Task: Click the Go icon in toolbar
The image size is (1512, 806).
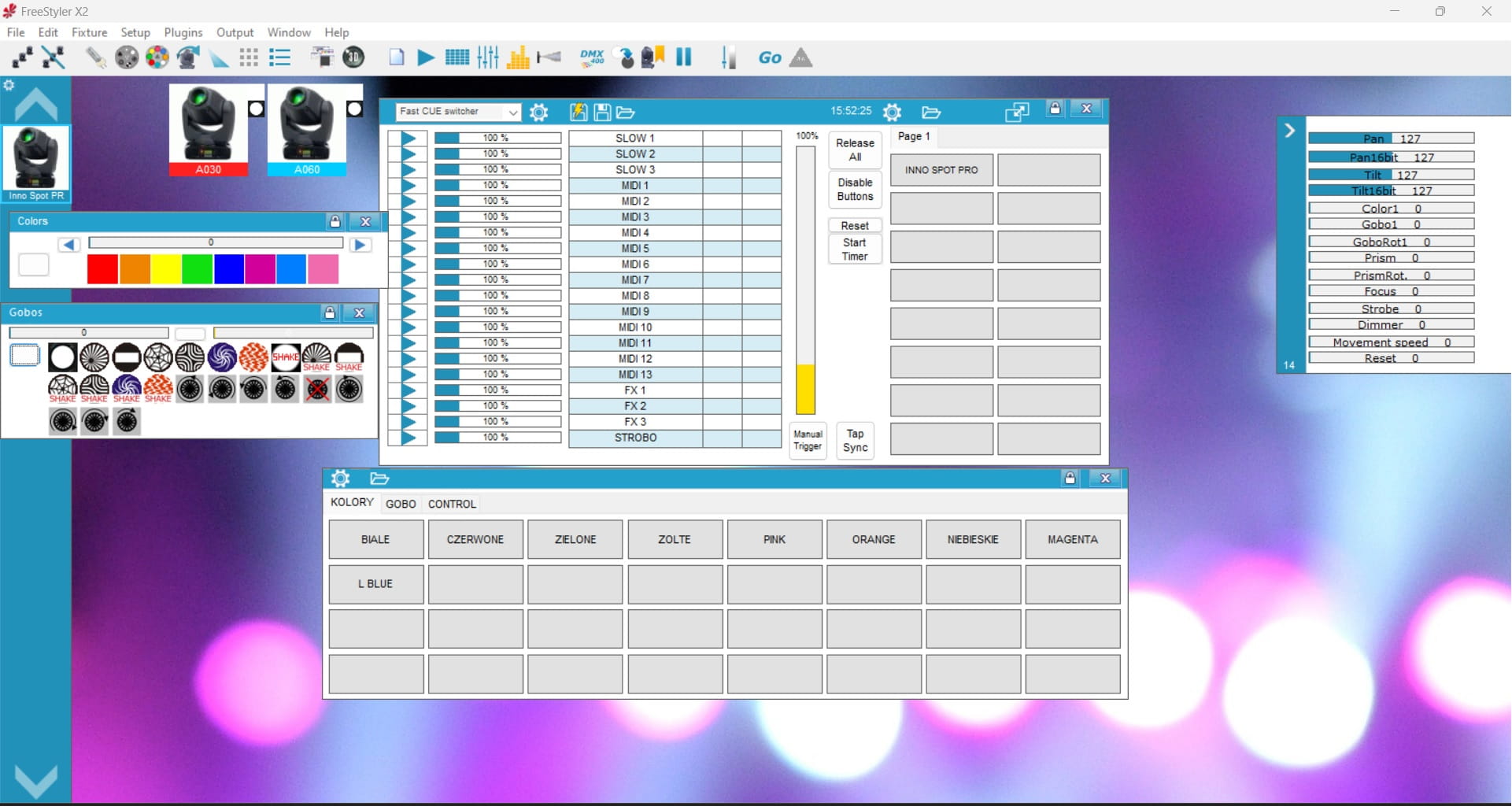Action: (770, 57)
